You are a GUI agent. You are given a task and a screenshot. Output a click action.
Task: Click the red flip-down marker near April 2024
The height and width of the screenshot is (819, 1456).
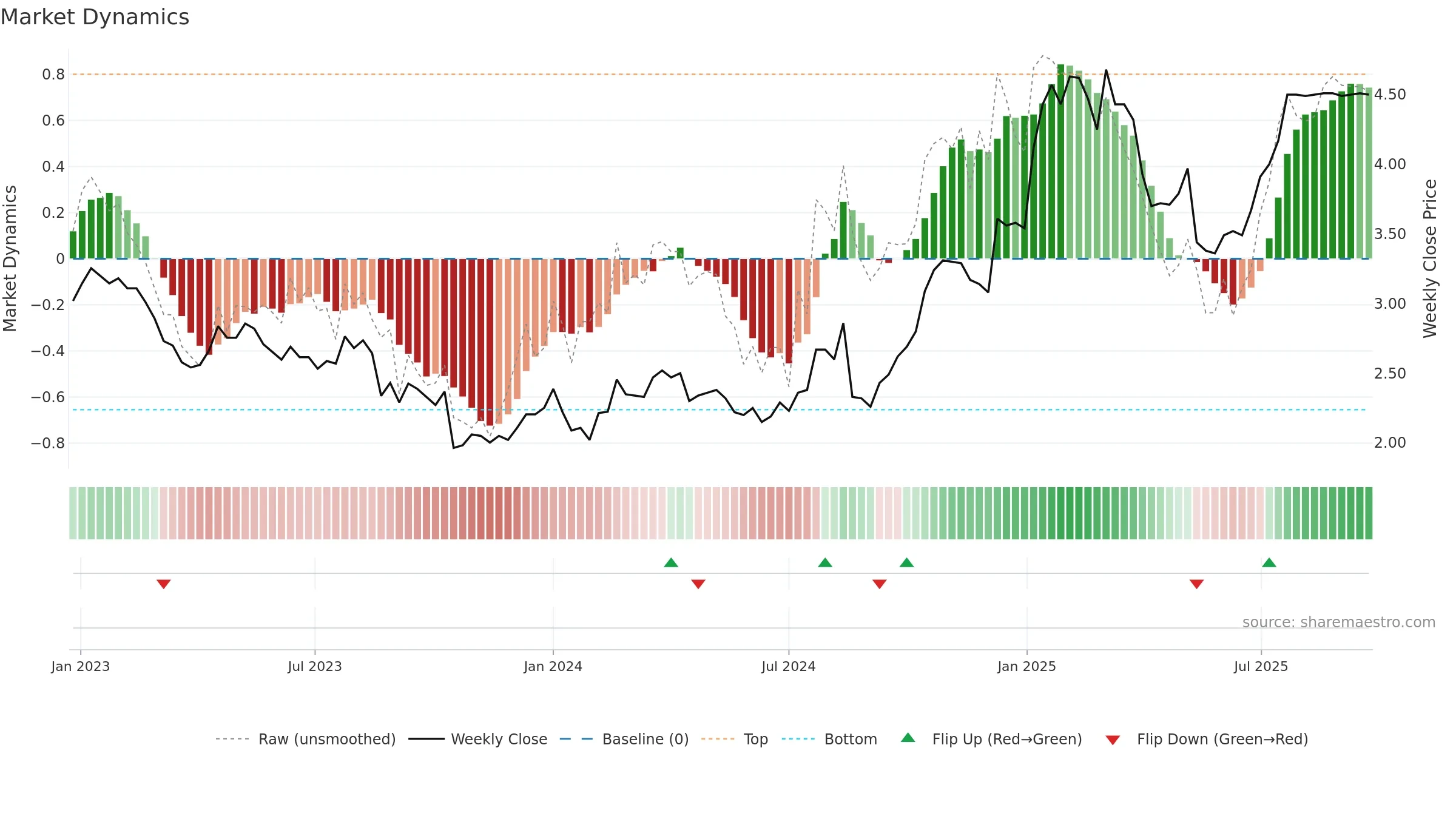(x=698, y=584)
